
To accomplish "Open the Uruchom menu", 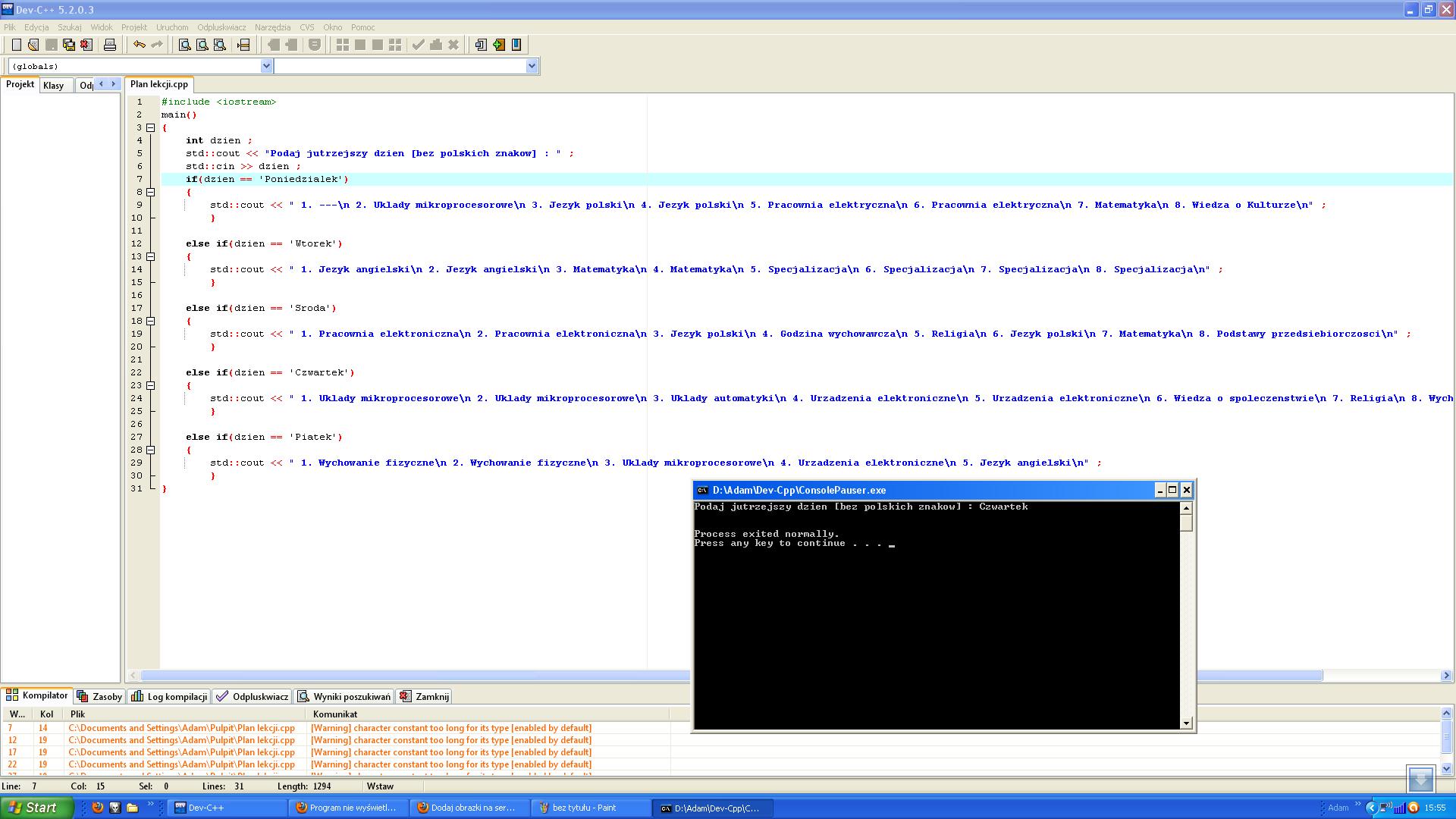I will pyautogui.click(x=172, y=27).
